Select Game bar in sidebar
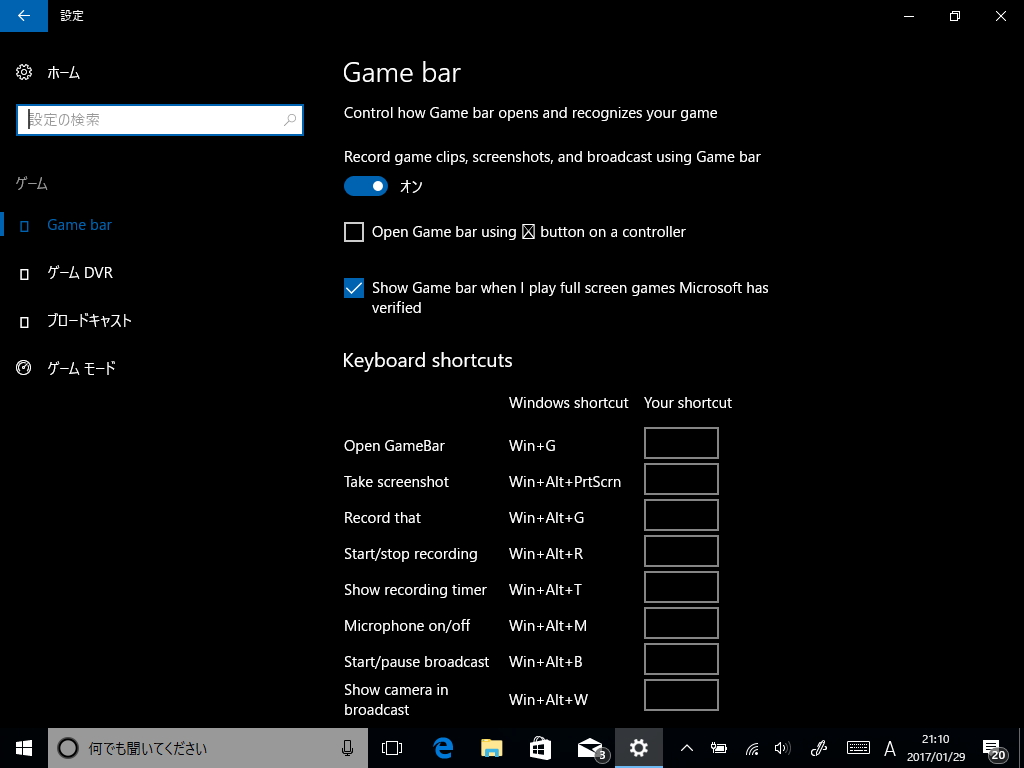Image resolution: width=1024 pixels, height=768 pixels. click(79, 225)
